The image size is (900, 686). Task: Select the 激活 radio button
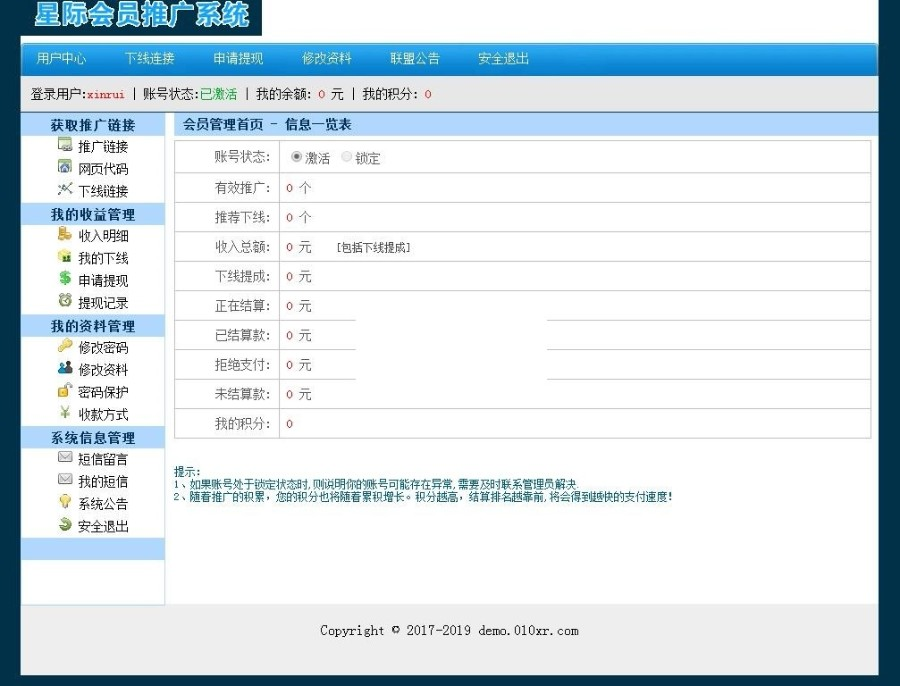coord(297,157)
